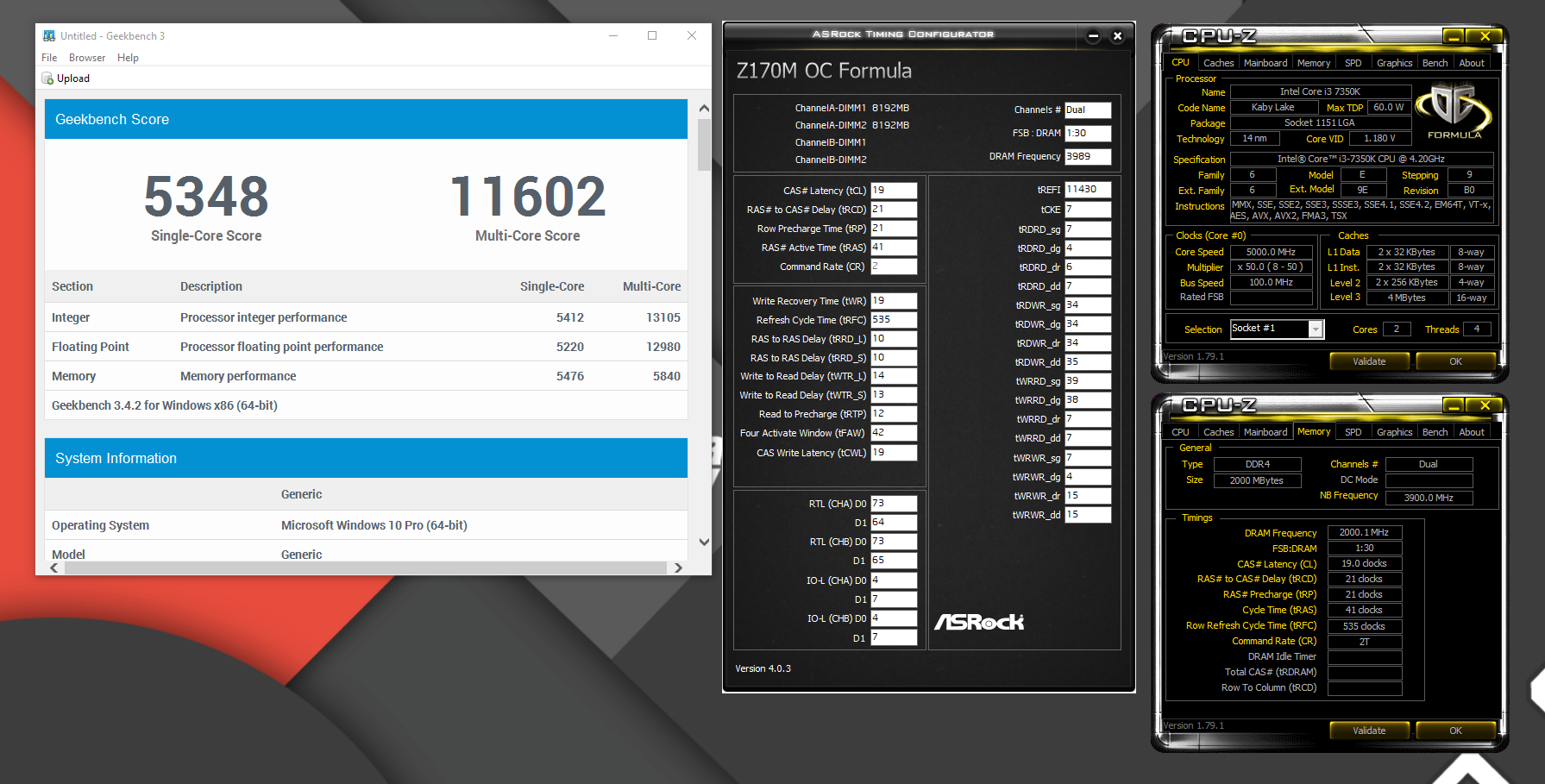This screenshot has width=1545, height=784.
Task: Click the RAS# Active Time (tRAS) field
Action: (894, 248)
